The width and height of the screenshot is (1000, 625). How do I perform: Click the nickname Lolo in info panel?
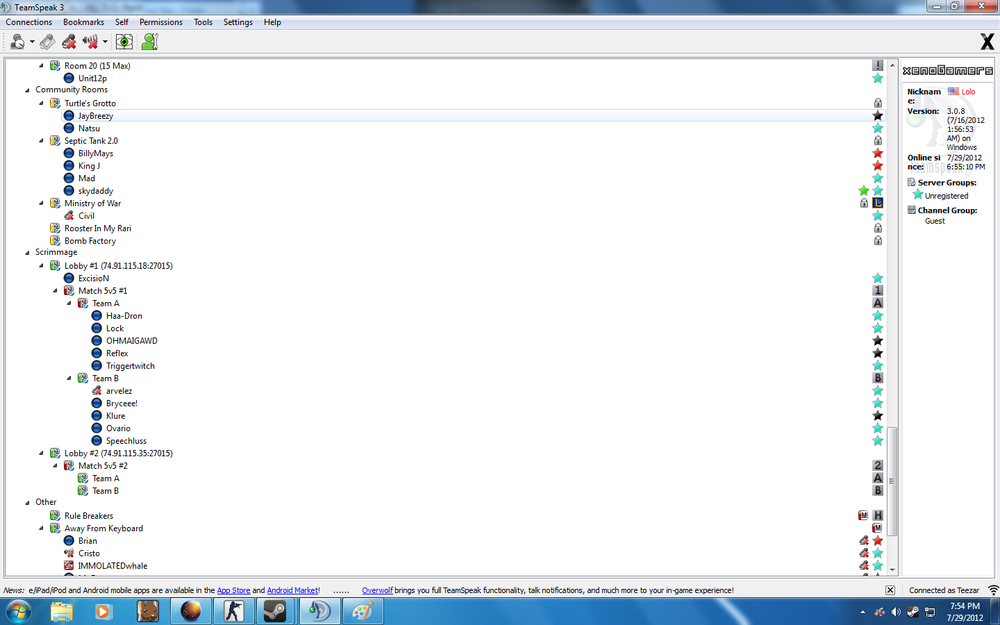click(968, 92)
